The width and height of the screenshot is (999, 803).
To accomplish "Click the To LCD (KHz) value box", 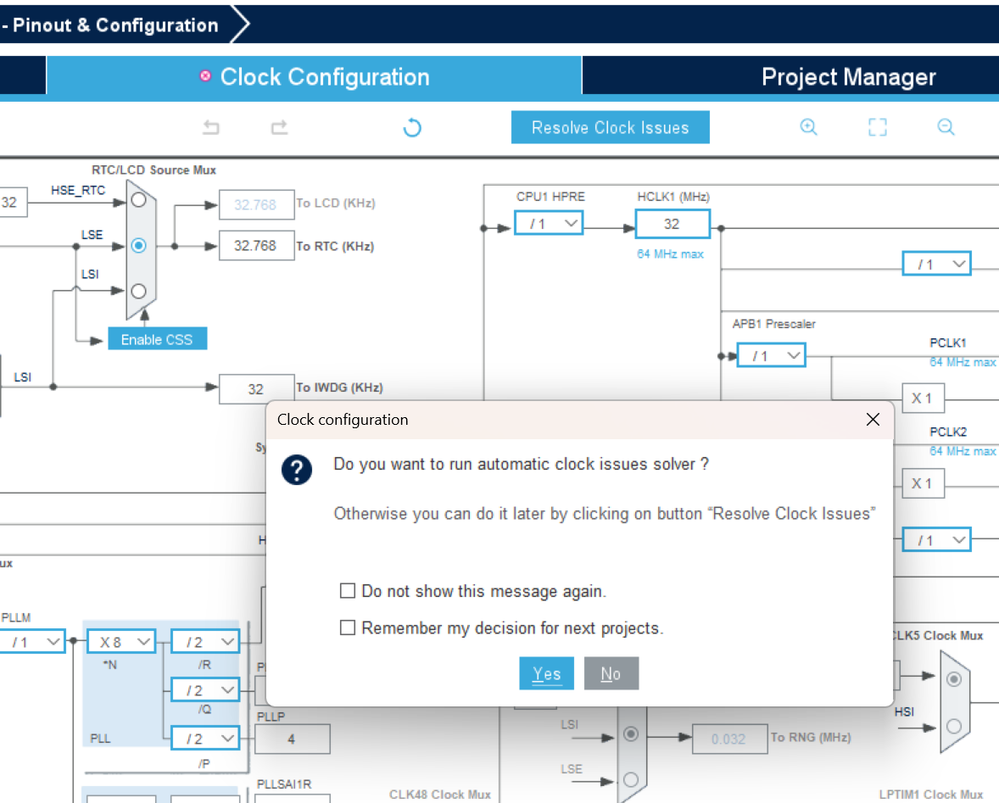I will click(257, 205).
